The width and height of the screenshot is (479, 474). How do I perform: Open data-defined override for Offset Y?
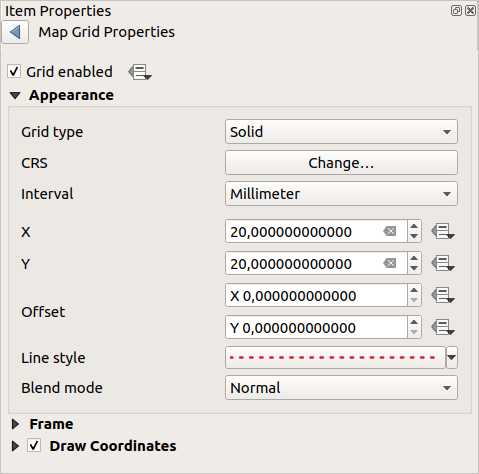tap(443, 327)
